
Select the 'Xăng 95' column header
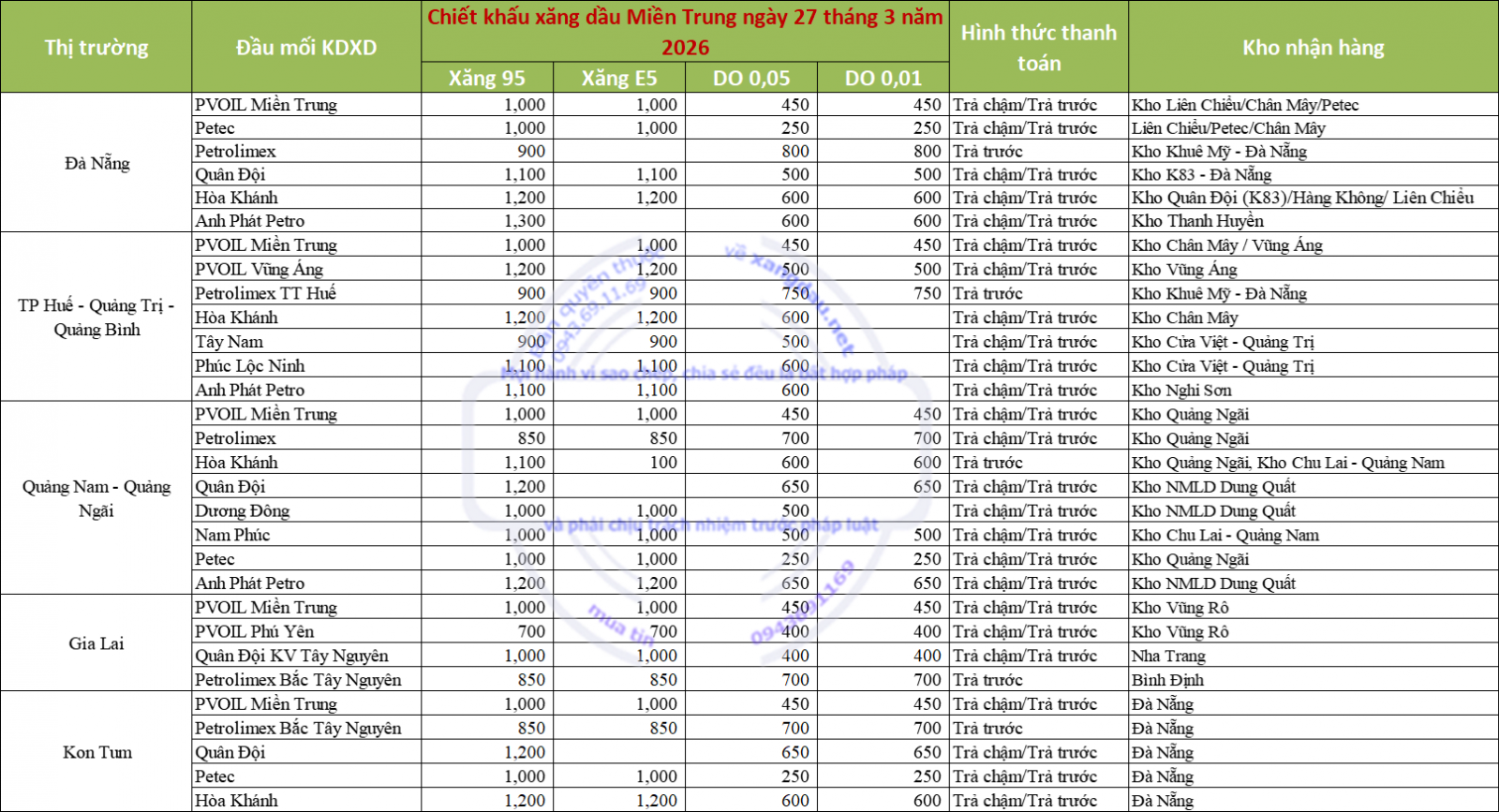[486, 79]
